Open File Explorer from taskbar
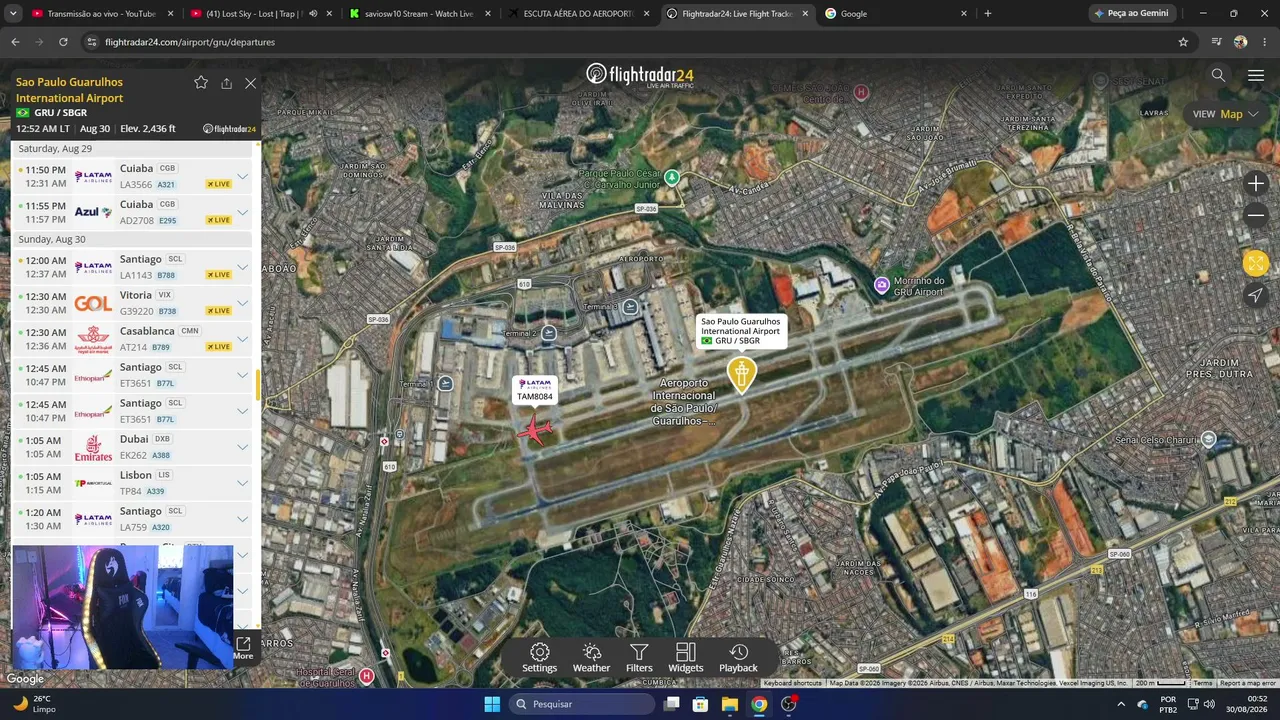This screenshot has width=1280, height=720. [730, 704]
